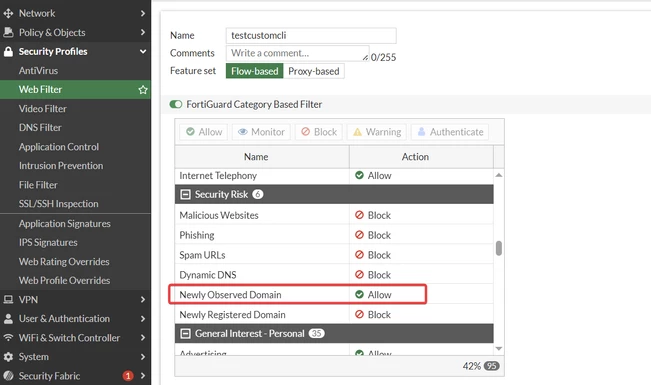This screenshot has width=651, height=385.
Task: Click the Block icon for Malicious Websites
Action: pyautogui.click(x=360, y=215)
